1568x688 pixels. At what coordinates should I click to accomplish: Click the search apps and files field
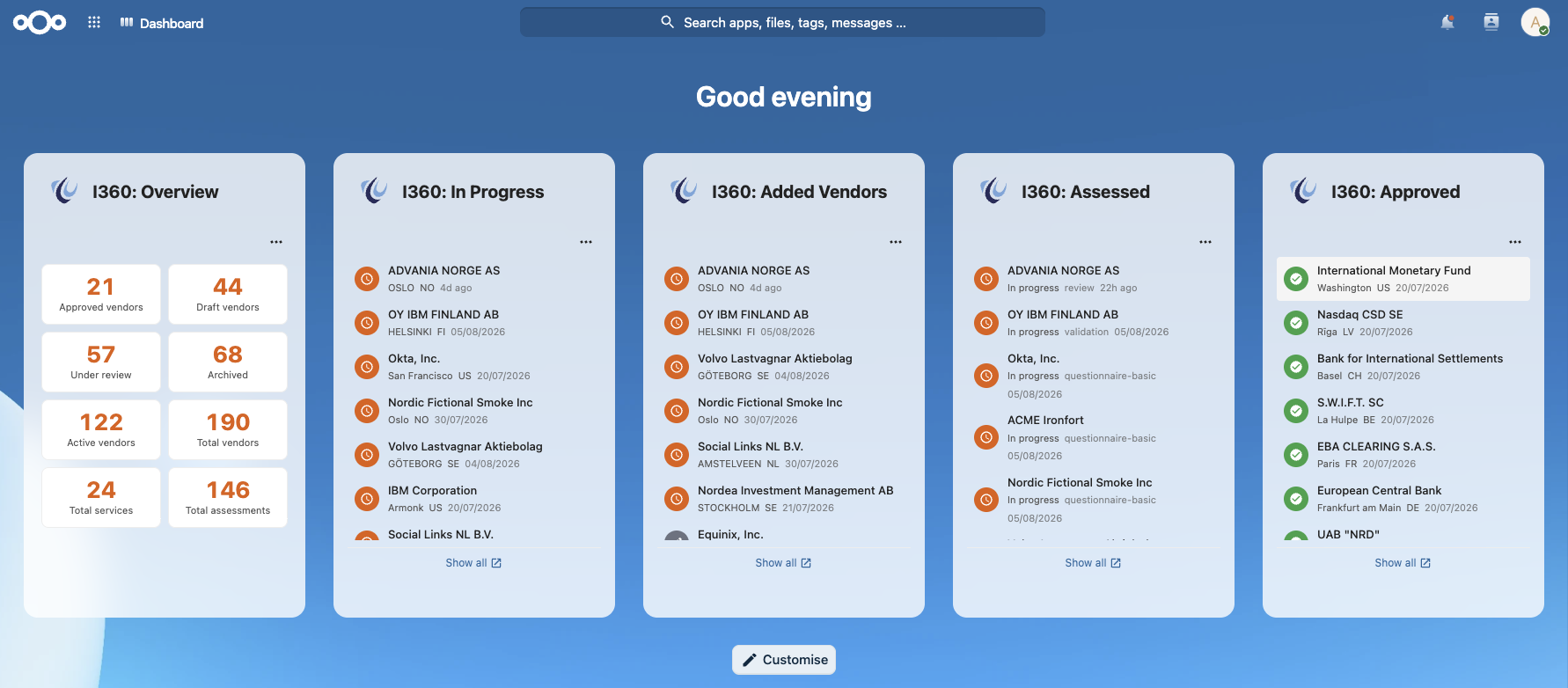point(782,23)
